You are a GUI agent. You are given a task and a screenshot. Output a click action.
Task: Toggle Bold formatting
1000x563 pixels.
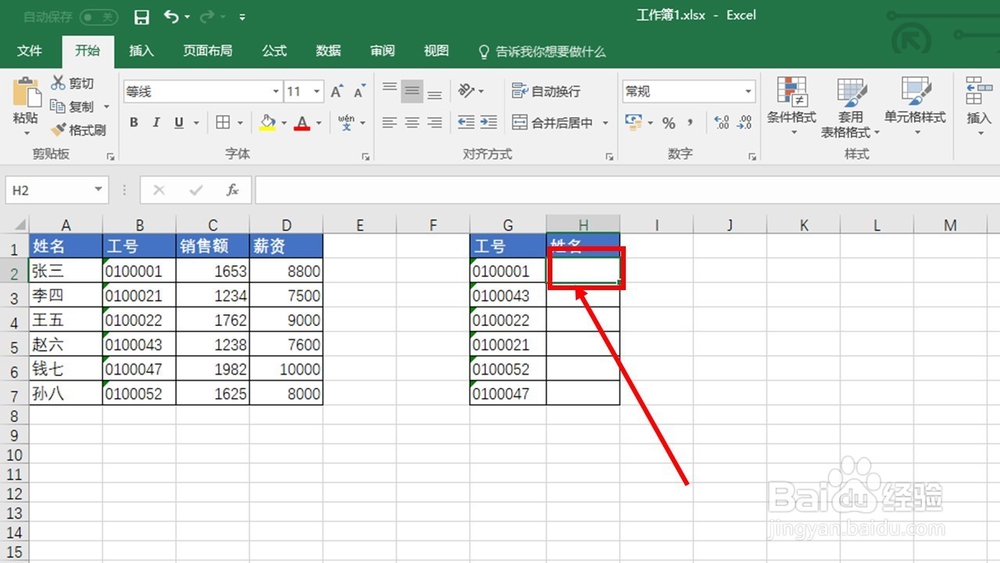tap(134, 122)
